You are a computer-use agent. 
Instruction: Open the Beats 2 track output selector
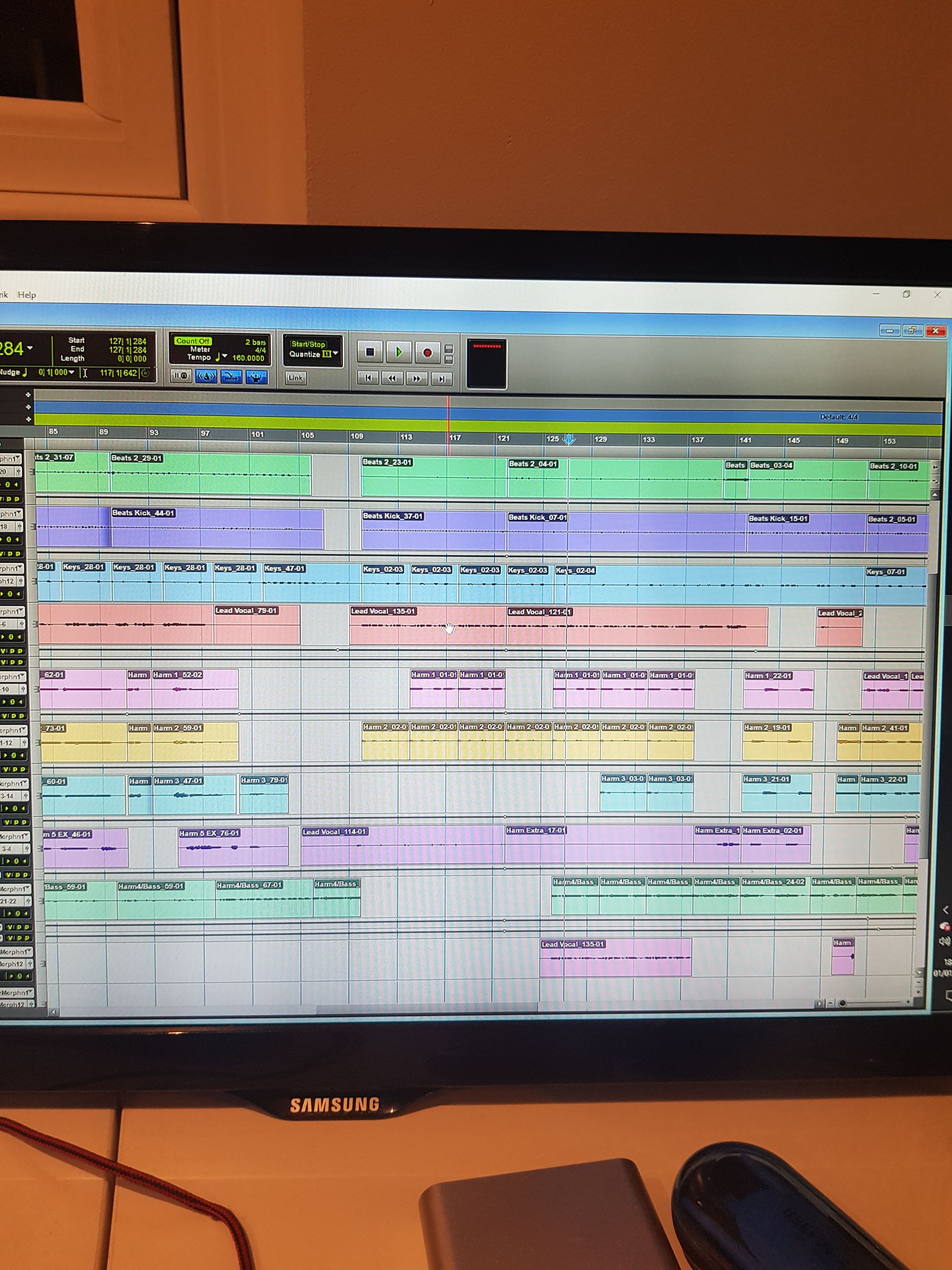coord(10,459)
